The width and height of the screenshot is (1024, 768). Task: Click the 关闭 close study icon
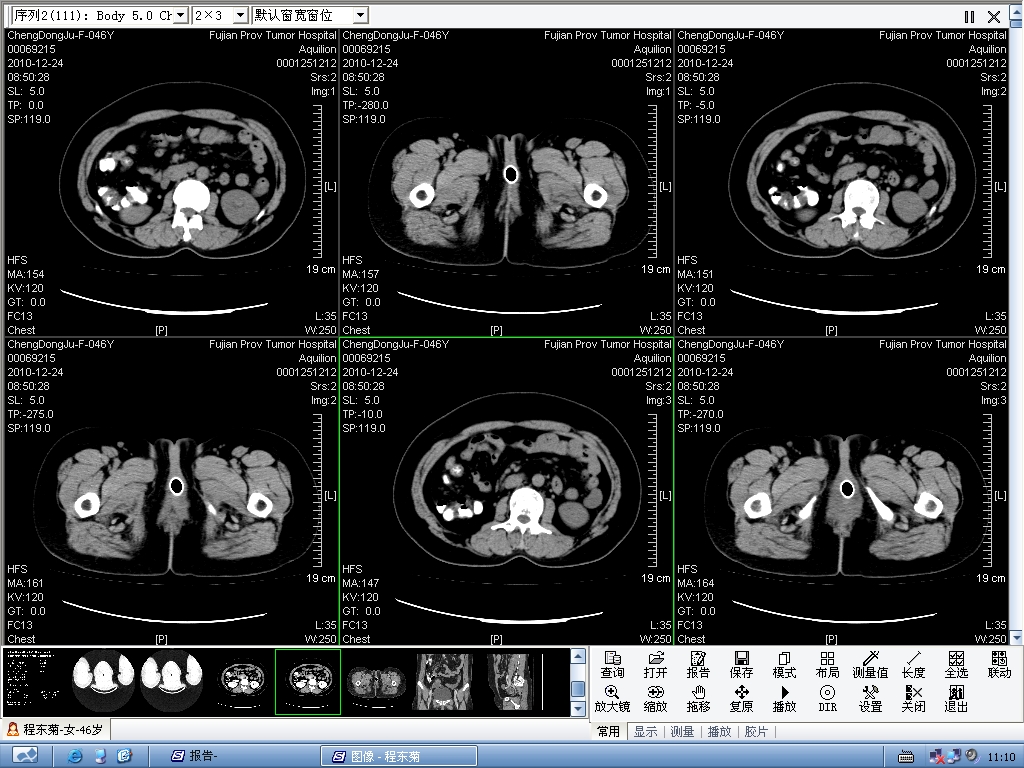[x=914, y=699]
